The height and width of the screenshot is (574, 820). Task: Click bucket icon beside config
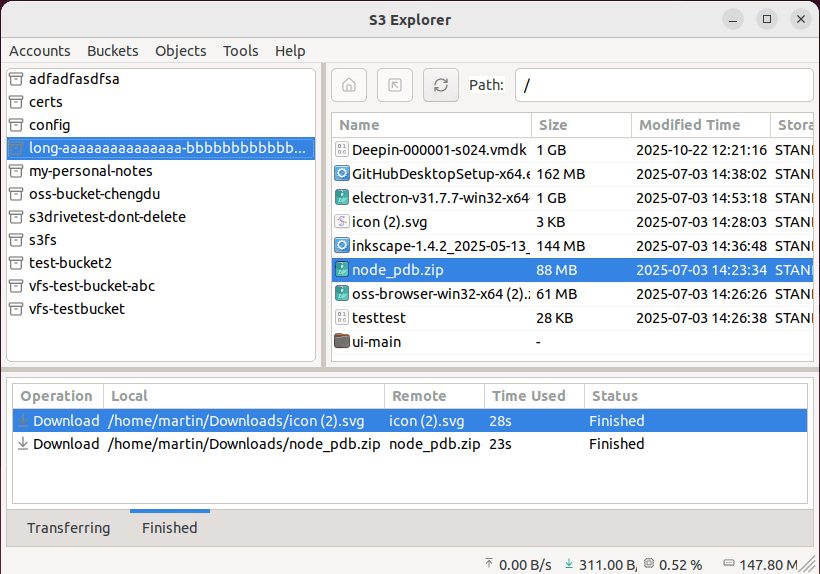16,125
